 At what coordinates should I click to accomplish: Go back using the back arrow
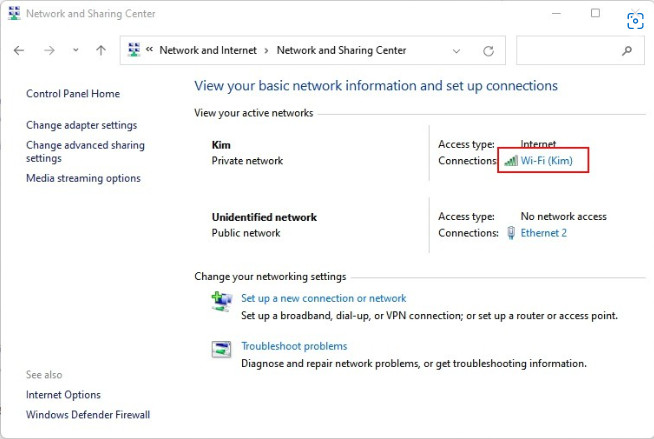(19, 50)
